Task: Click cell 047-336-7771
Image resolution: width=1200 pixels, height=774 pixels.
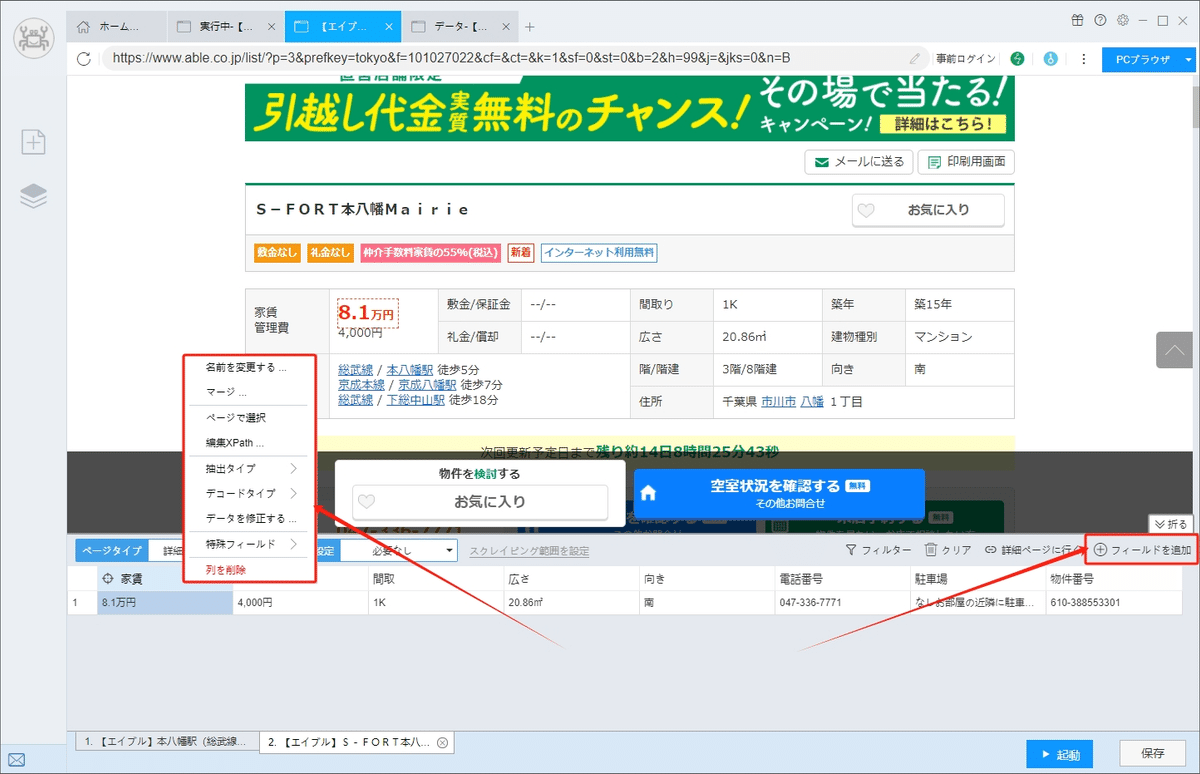Action: (840, 603)
